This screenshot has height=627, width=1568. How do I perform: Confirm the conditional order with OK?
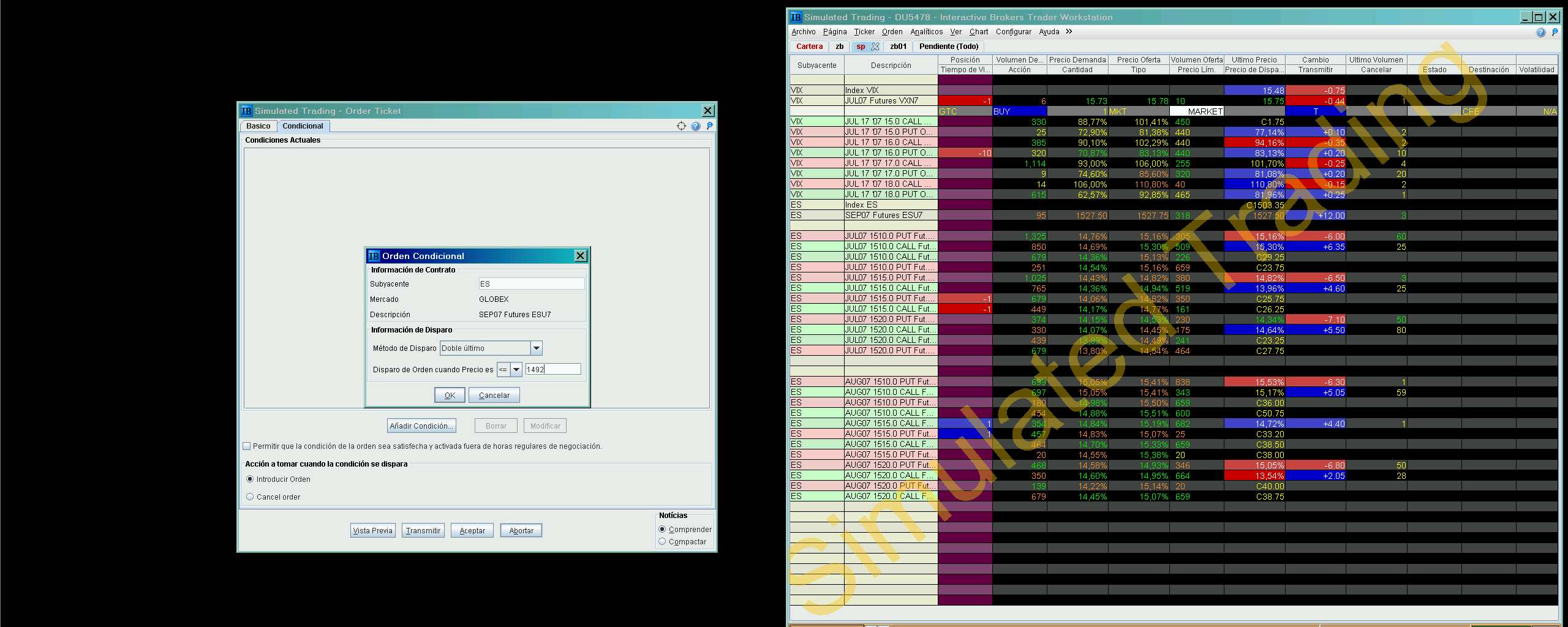point(450,396)
